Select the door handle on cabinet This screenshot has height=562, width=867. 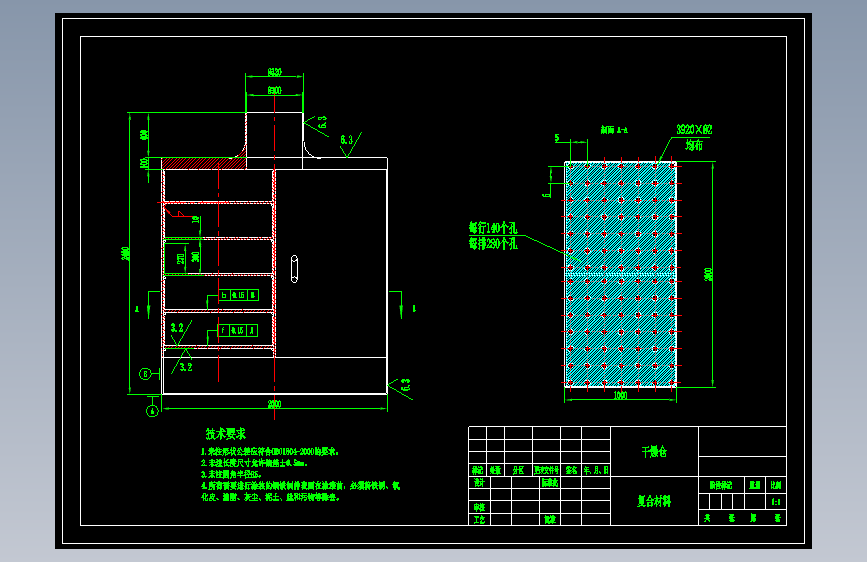click(x=294, y=269)
